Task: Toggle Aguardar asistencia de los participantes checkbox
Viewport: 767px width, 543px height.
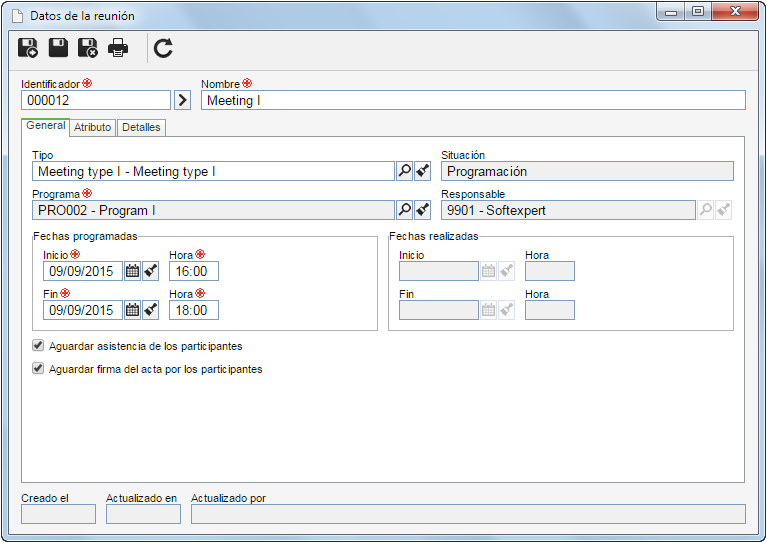Action: (38, 346)
